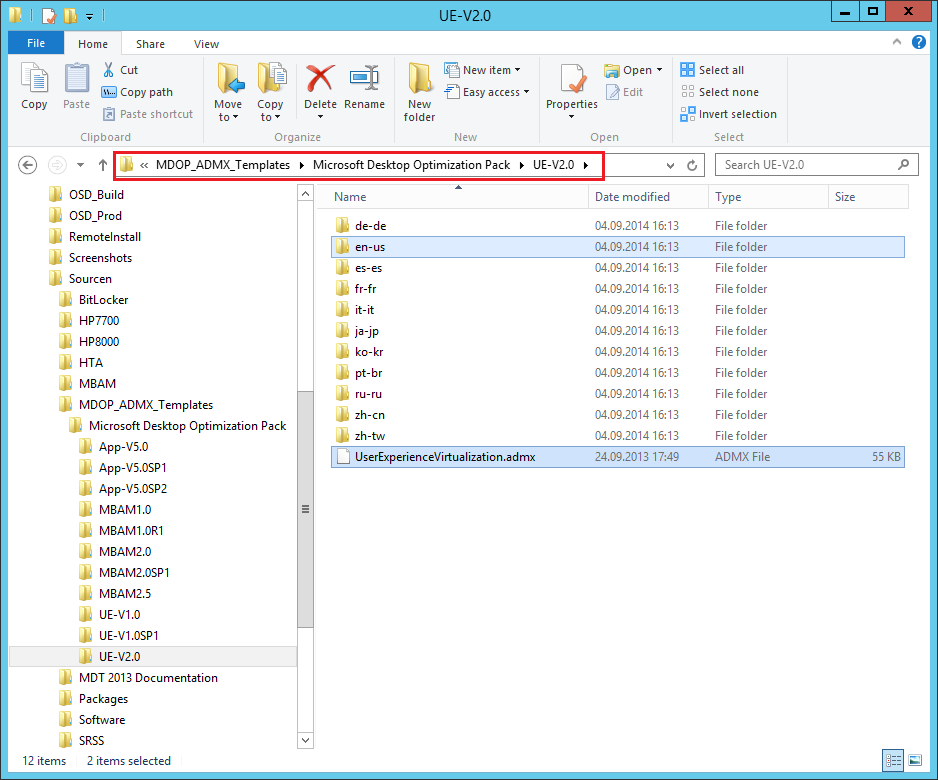The image size is (938, 780).
Task: Customize Quick Access Toolbar dropdown
Action: click(89, 16)
